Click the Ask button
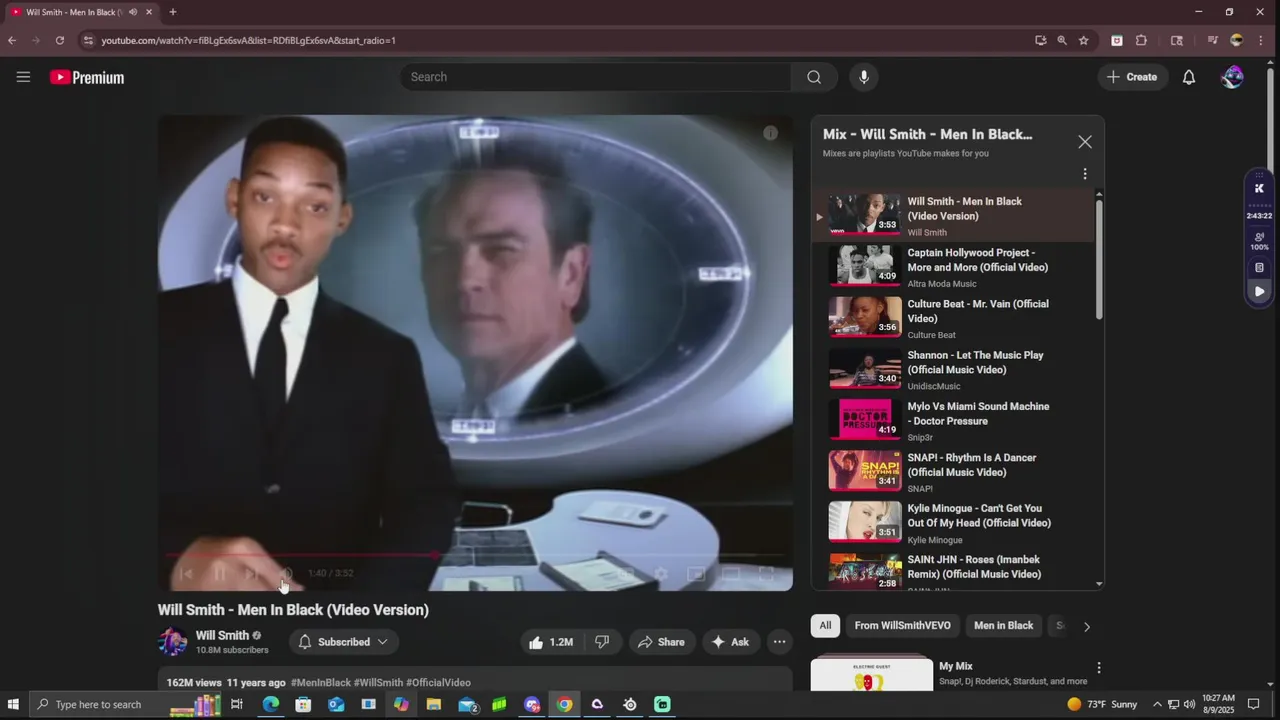This screenshot has width=1280, height=720. [730, 642]
